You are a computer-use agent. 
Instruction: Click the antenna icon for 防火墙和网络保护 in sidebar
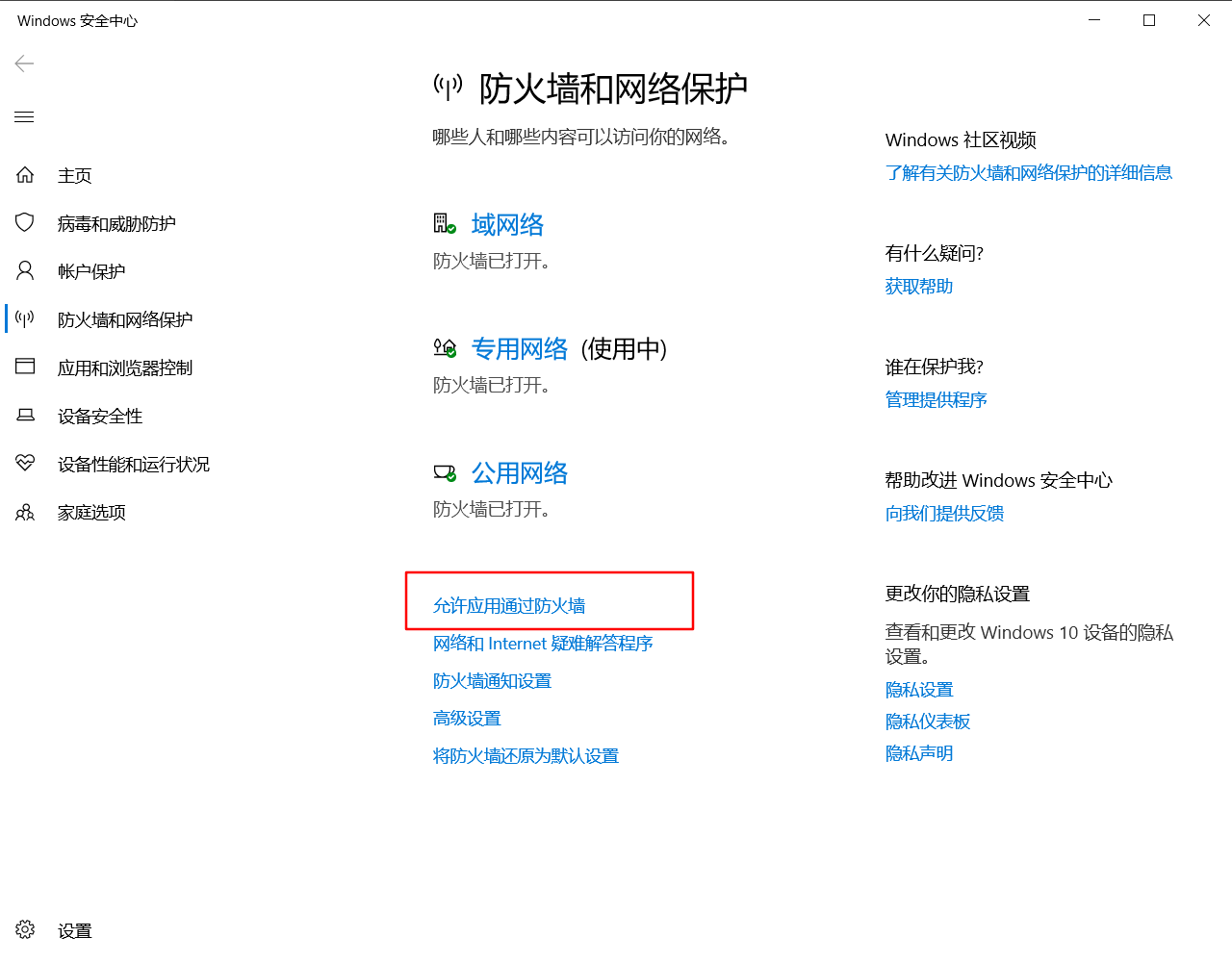tap(25, 318)
